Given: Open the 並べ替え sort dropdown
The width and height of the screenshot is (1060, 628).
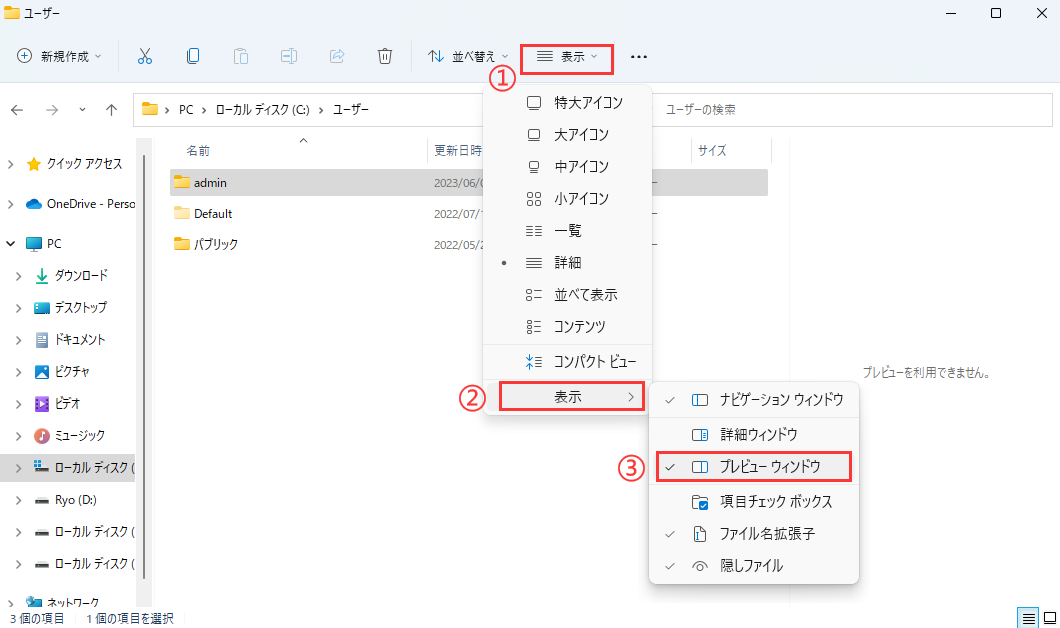Looking at the screenshot, I should click(x=467, y=56).
